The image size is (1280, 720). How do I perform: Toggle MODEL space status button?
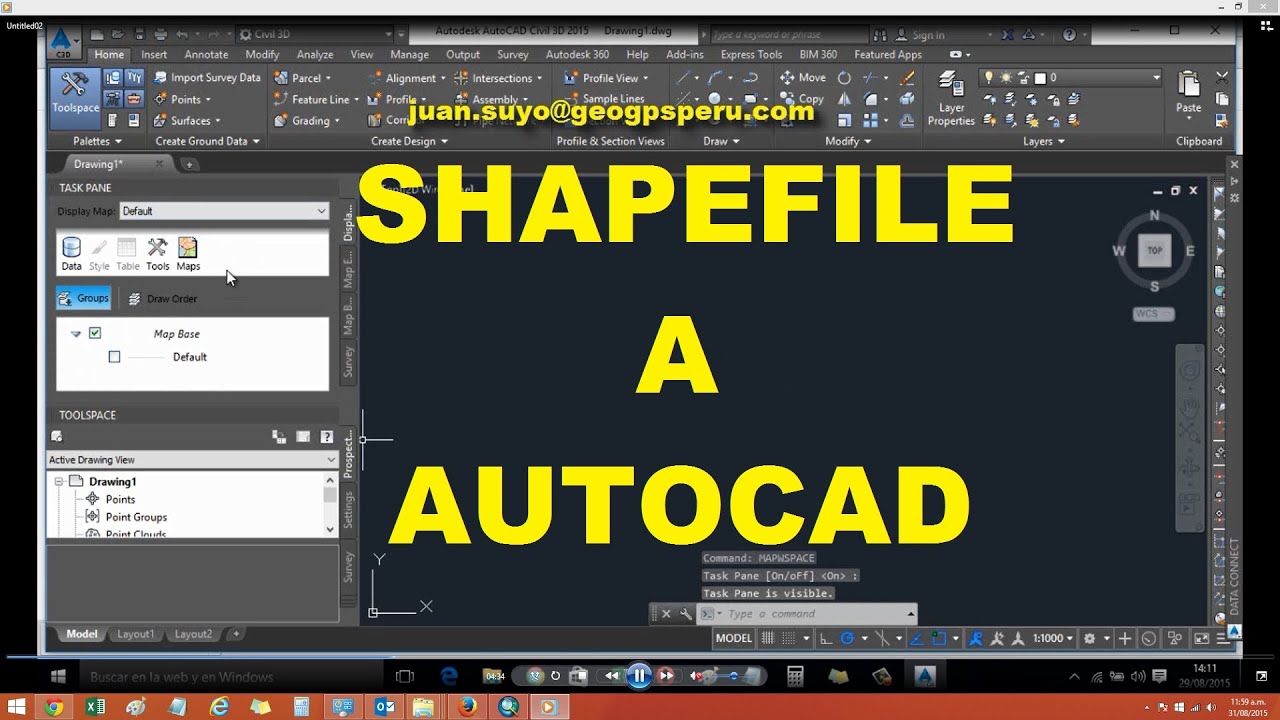pyautogui.click(x=734, y=638)
